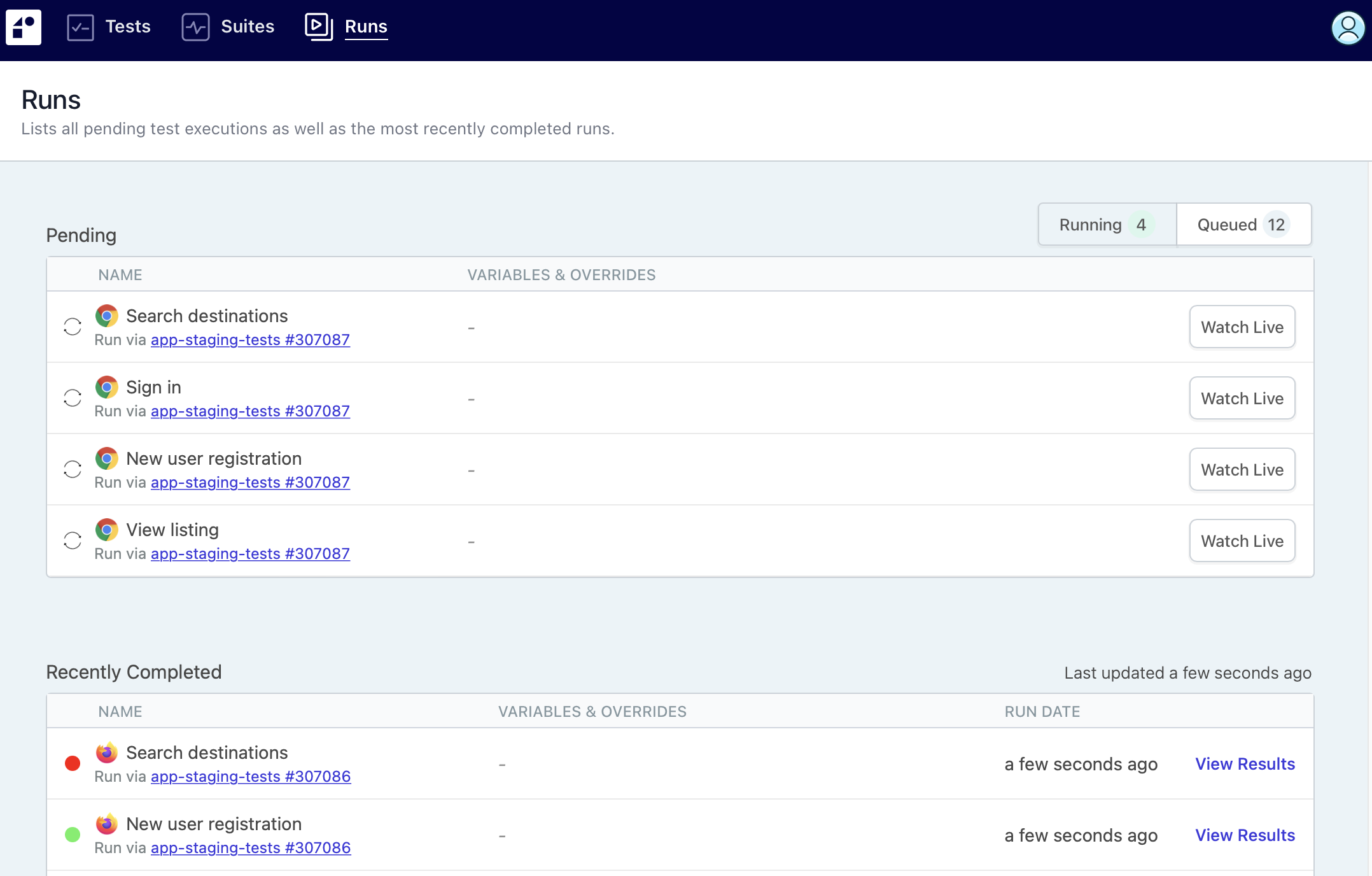1372x876 pixels.
Task: Click the Suites navigation icon
Action: tap(196, 27)
